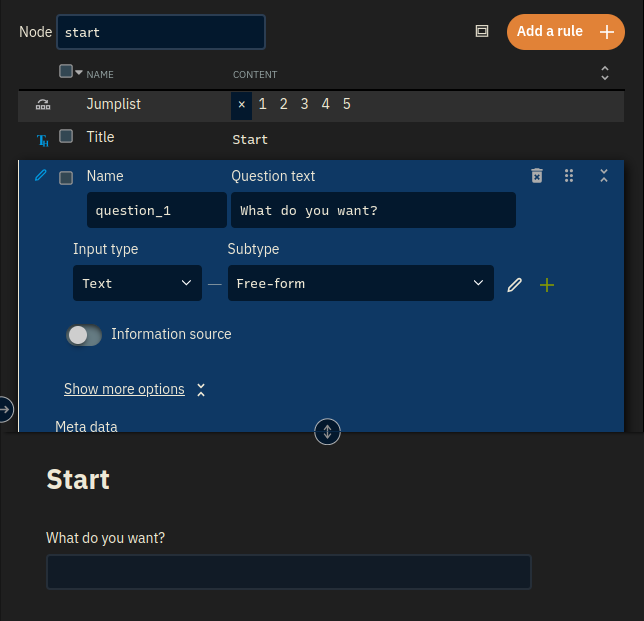Click the Show more options link
The width and height of the screenshot is (644, 621).
tap(124, 389)
